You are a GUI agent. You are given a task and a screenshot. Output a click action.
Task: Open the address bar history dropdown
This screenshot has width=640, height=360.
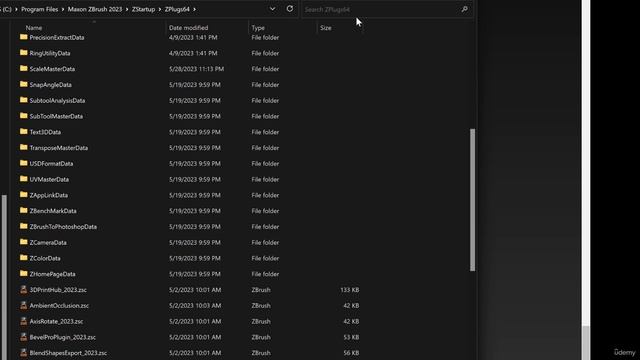[x=272, y=9]
